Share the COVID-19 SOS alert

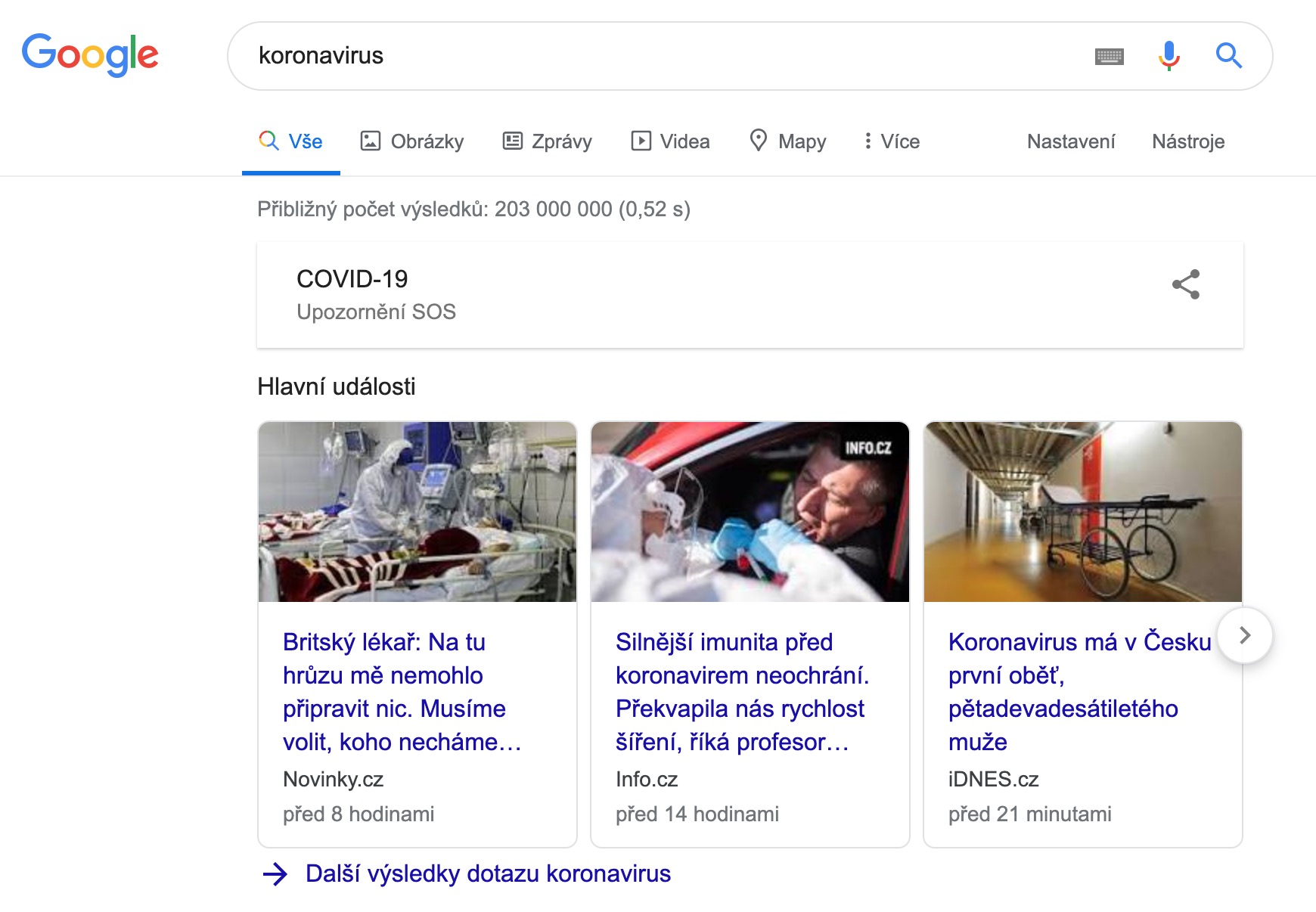pos(1185,284)
